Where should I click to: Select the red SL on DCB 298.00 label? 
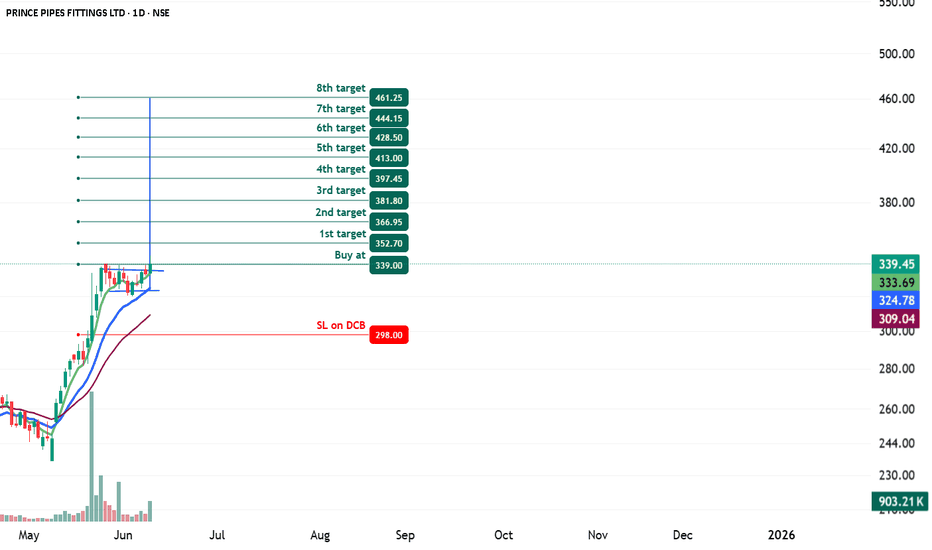tap(389, 335)
